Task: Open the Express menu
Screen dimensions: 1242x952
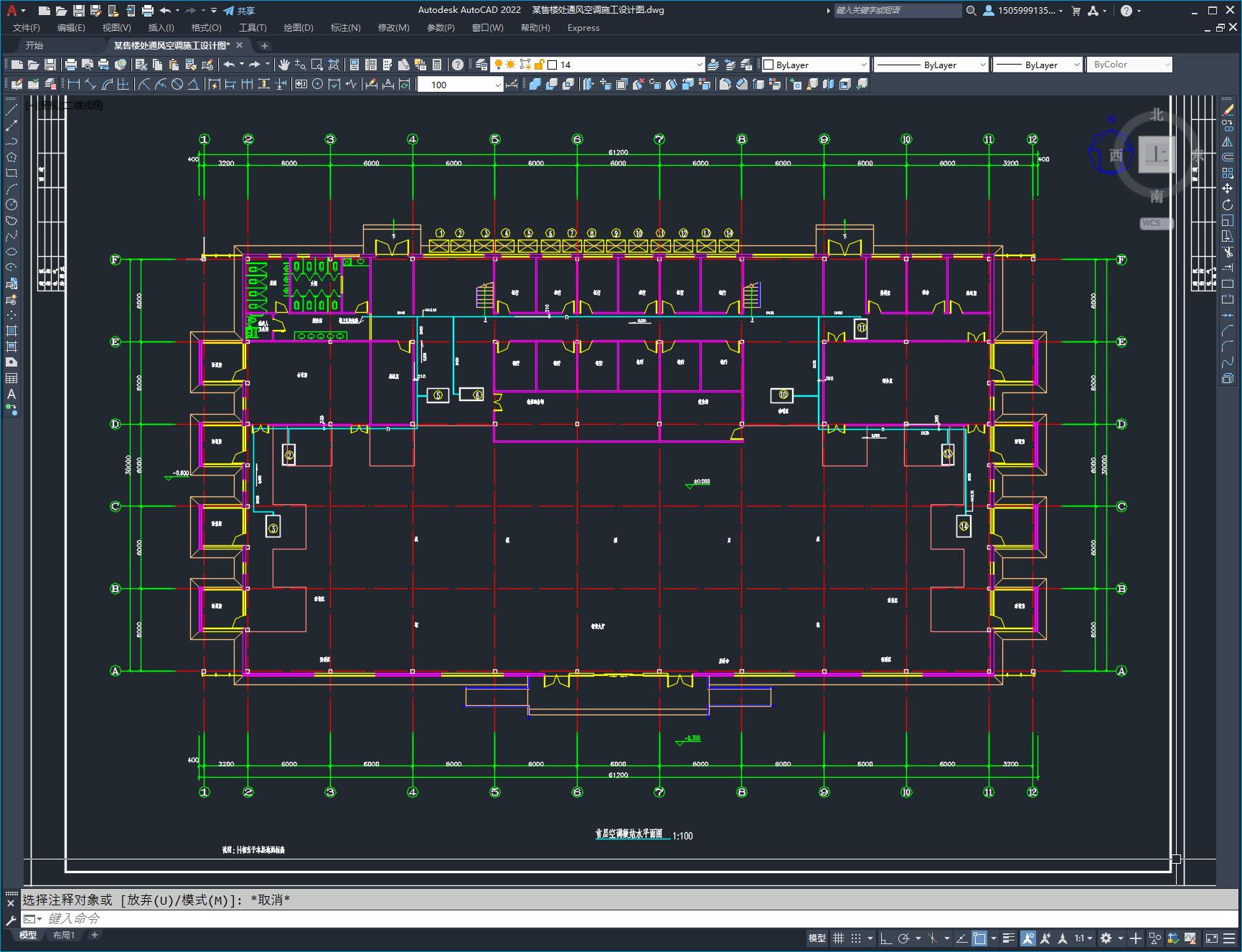Action: [x=583, y=27]
